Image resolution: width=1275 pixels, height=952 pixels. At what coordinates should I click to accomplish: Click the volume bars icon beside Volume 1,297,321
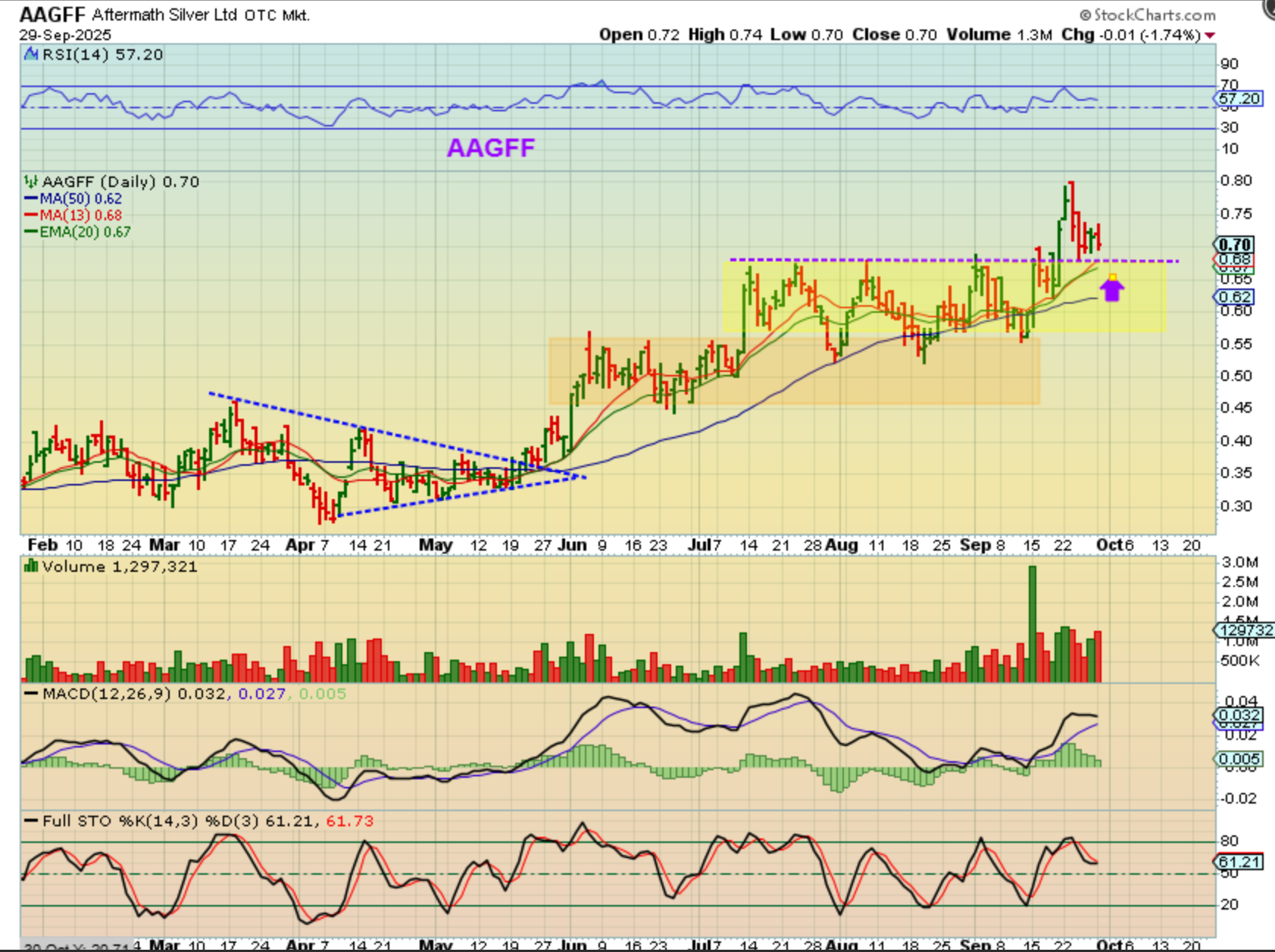coord(31,567)
